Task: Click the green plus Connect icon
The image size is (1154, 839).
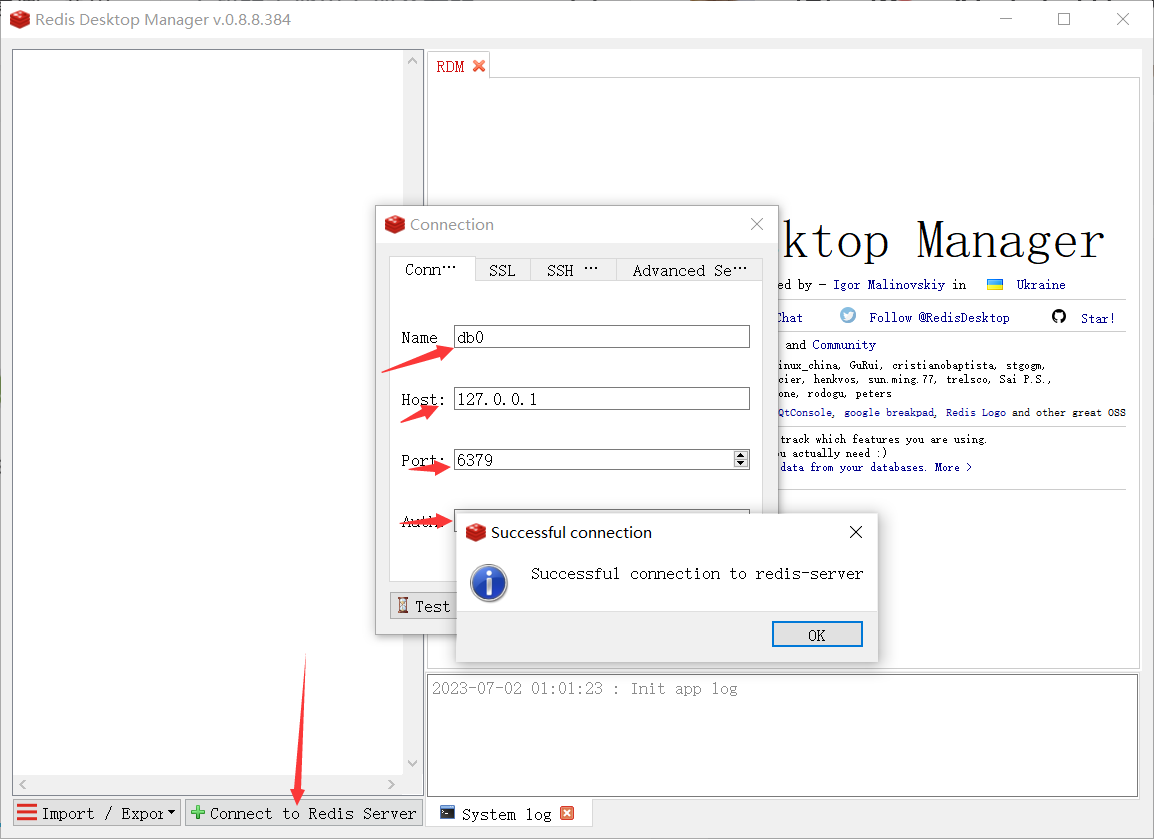Action: coord(197,813)
